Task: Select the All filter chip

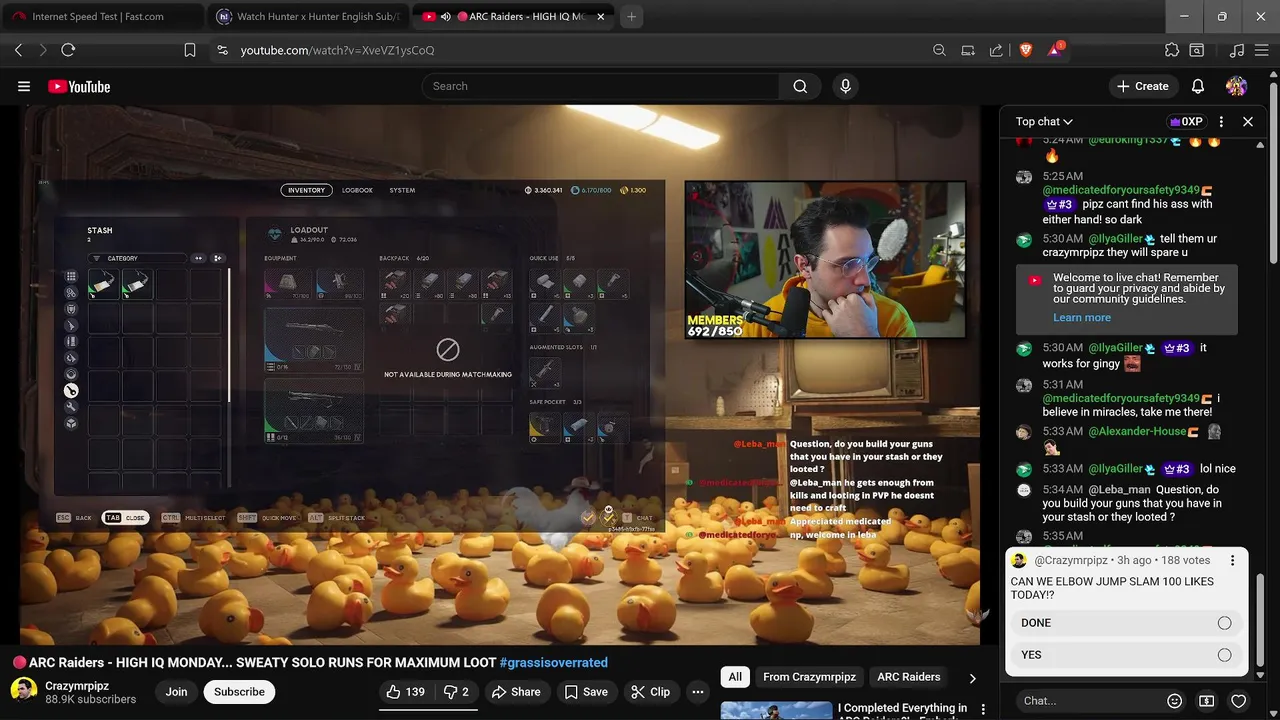Action: click(x=735, y=677)
